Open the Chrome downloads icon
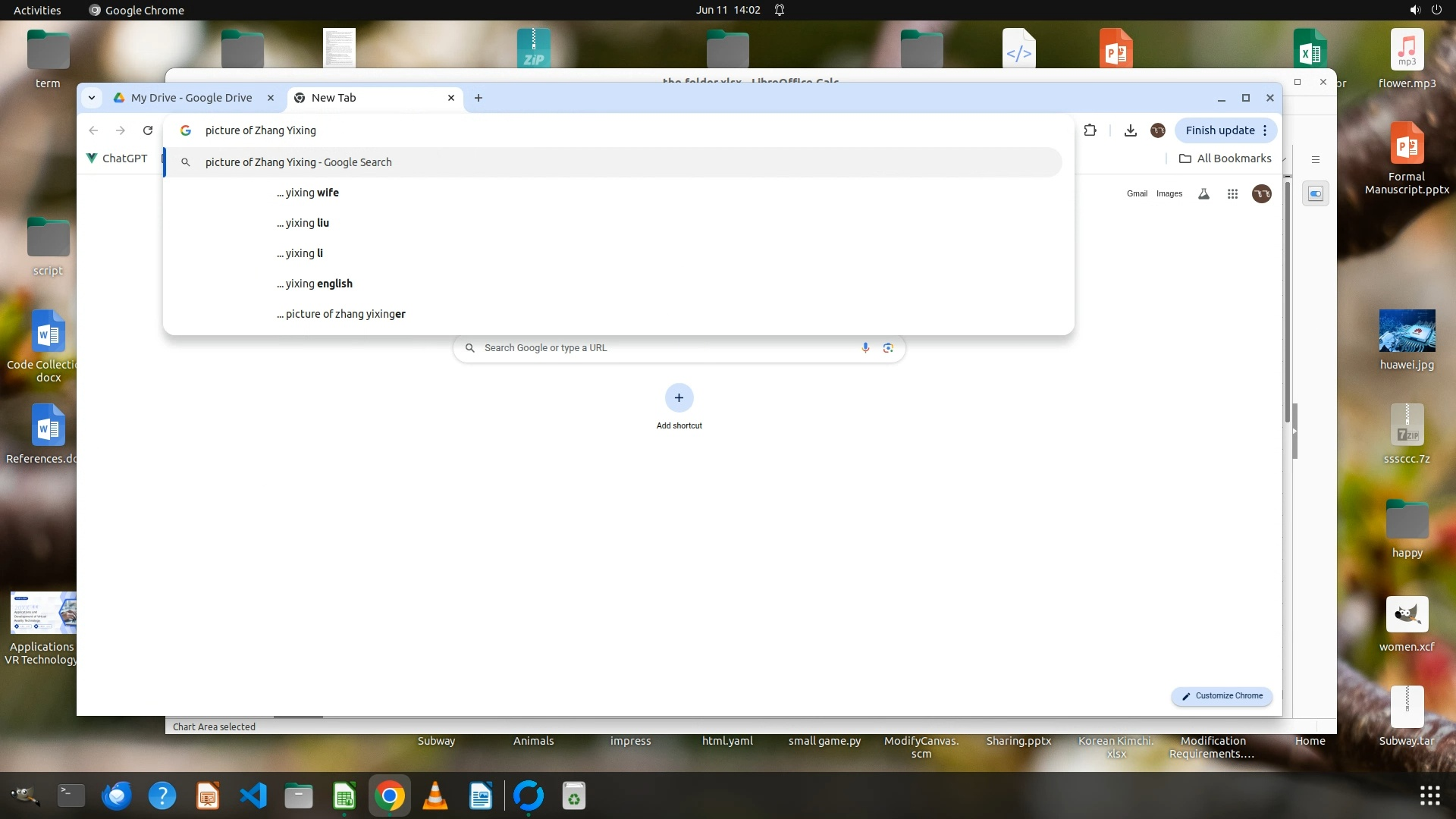 [x=1130, y=130]
